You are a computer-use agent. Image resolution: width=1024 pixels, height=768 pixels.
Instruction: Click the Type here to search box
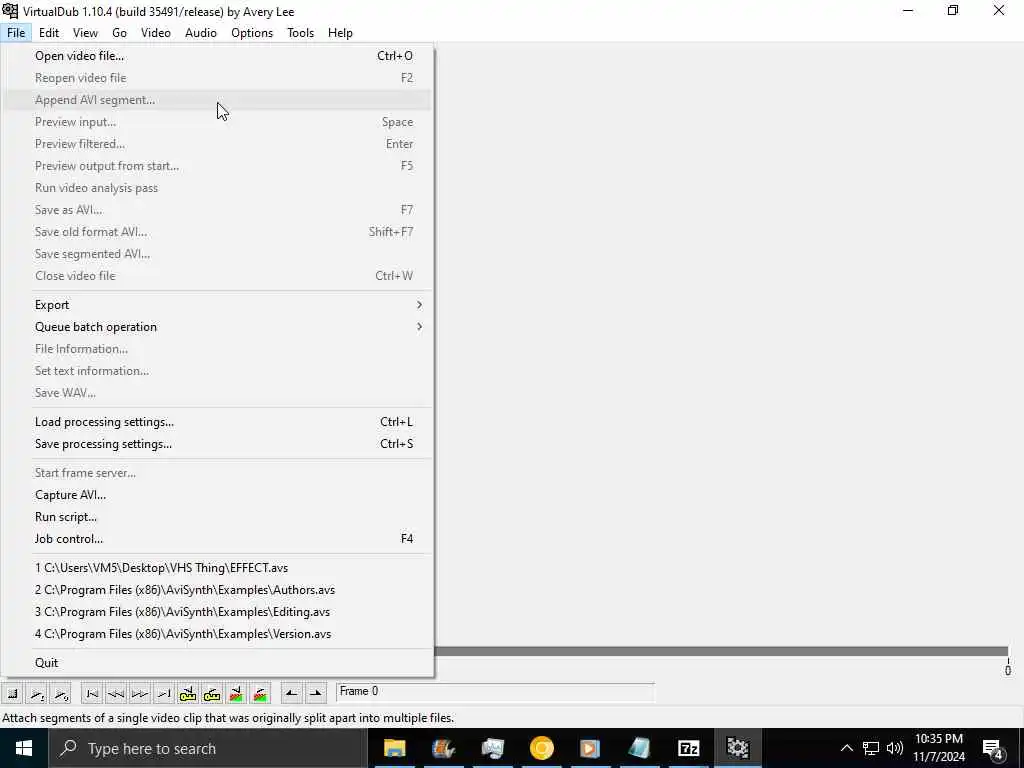[208, 748]
